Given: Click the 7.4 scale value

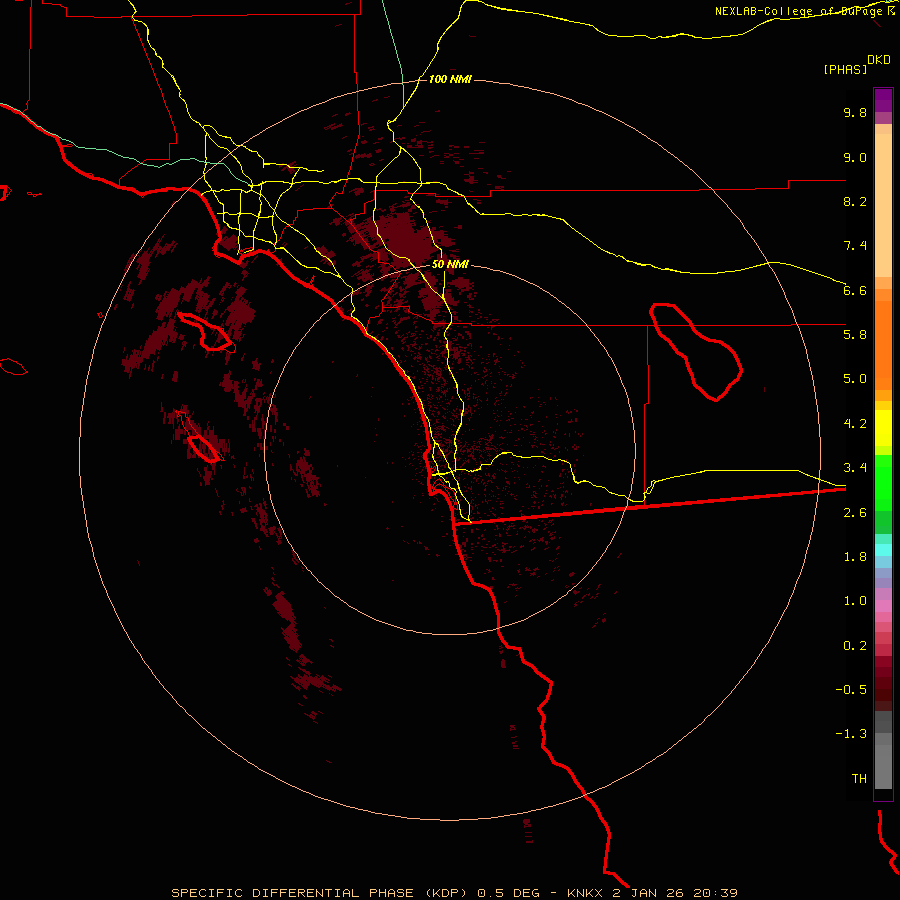Looking at the screenshot, I should pos(855,246).
